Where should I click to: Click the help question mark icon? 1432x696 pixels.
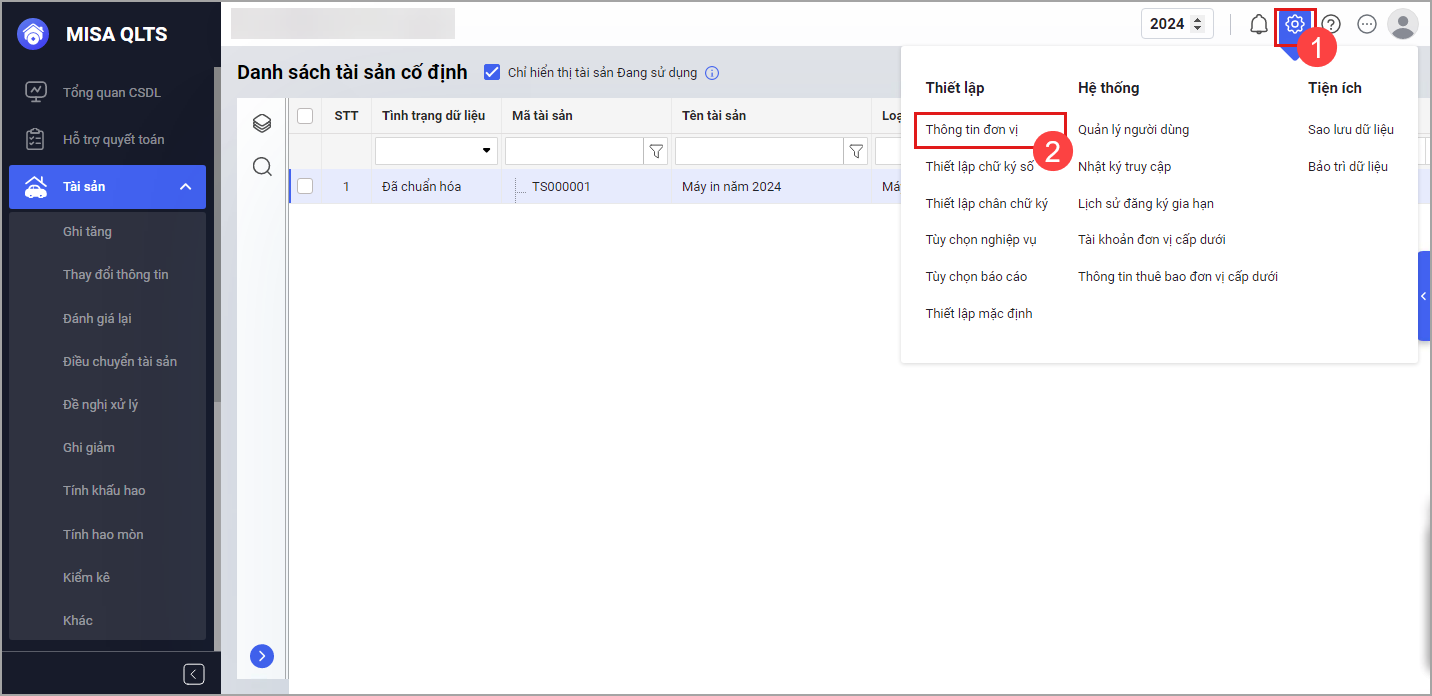tap(1331, 24)
